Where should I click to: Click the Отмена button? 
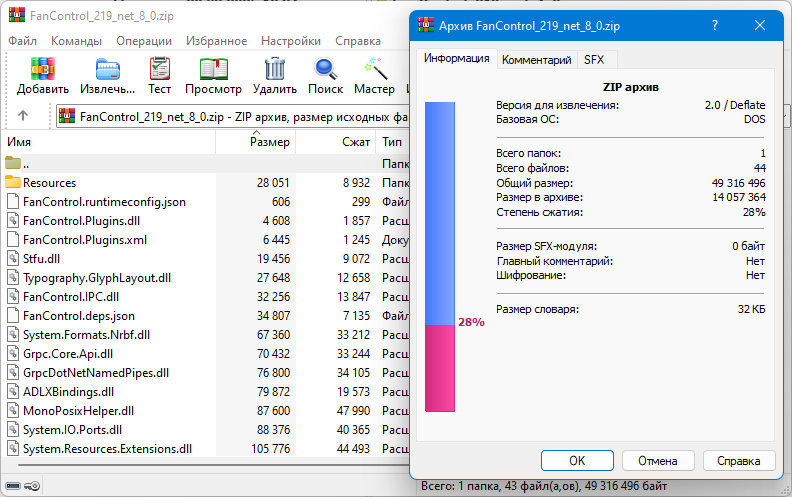pos(658,461)
